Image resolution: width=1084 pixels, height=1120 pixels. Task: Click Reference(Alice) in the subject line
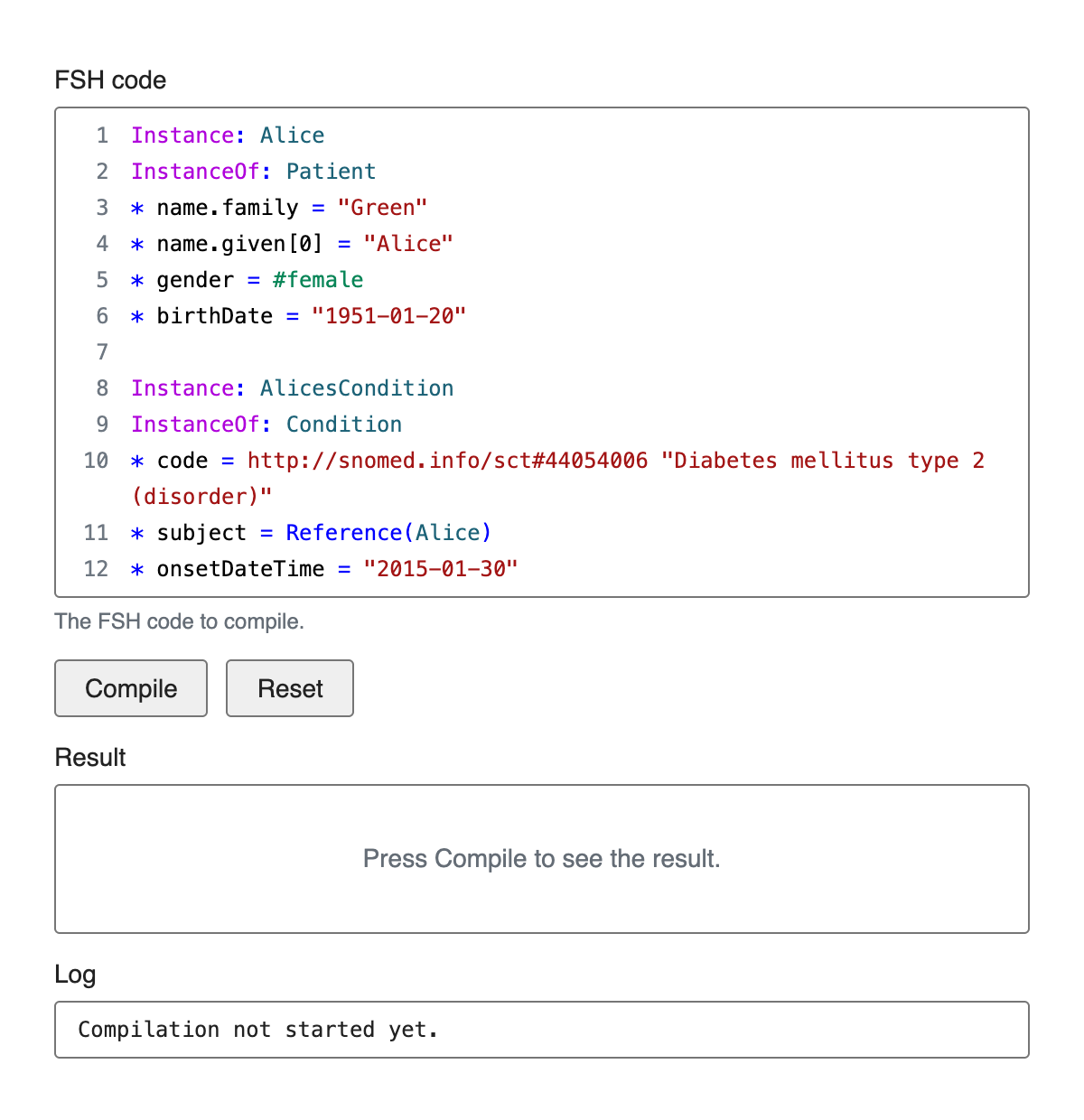[x=388, y=533]
